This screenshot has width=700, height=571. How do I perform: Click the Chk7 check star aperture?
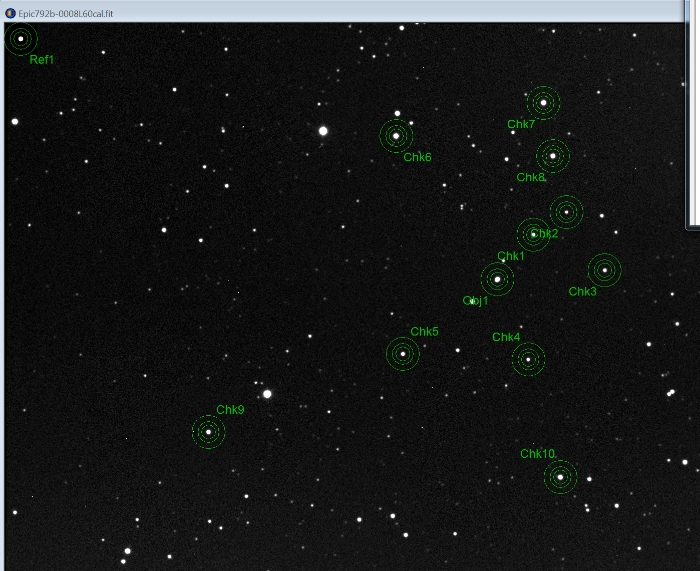click(x=543, y=102)
